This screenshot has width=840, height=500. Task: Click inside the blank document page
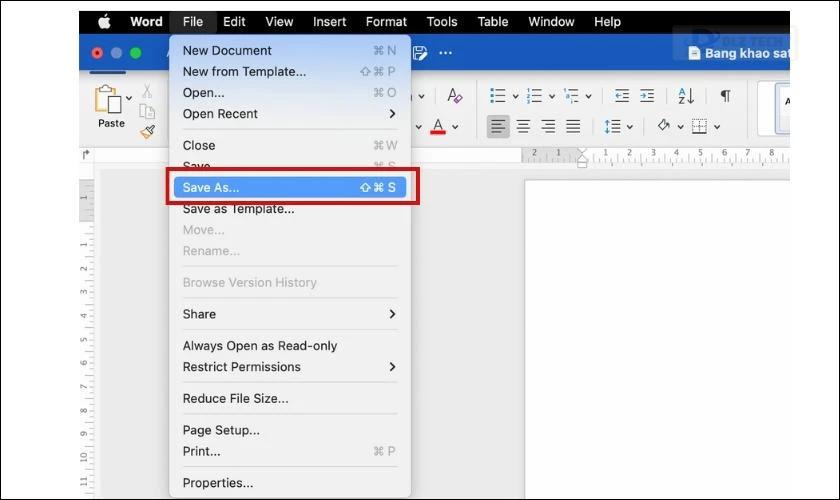[657, 339]
